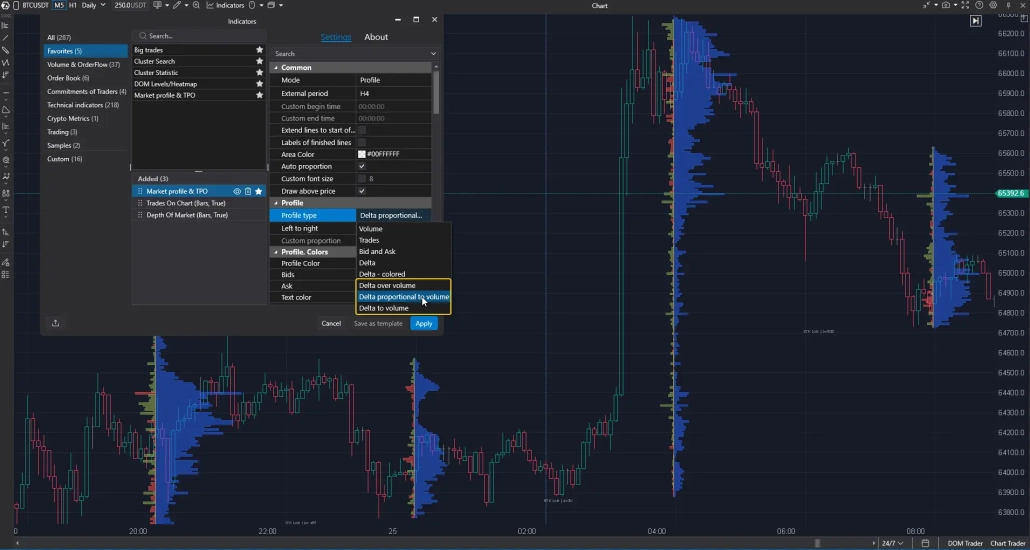Toggle visibility eye of Market profile & TPO
This screenshot has height=550, width=1030.
click(x=237, y=191)
